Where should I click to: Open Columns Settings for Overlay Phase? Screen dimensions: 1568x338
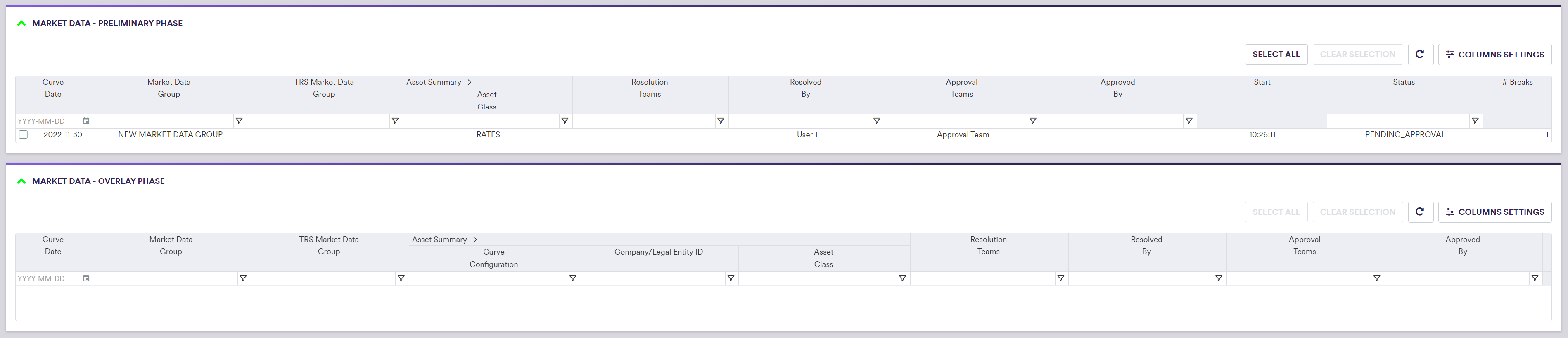(1494, 212)
